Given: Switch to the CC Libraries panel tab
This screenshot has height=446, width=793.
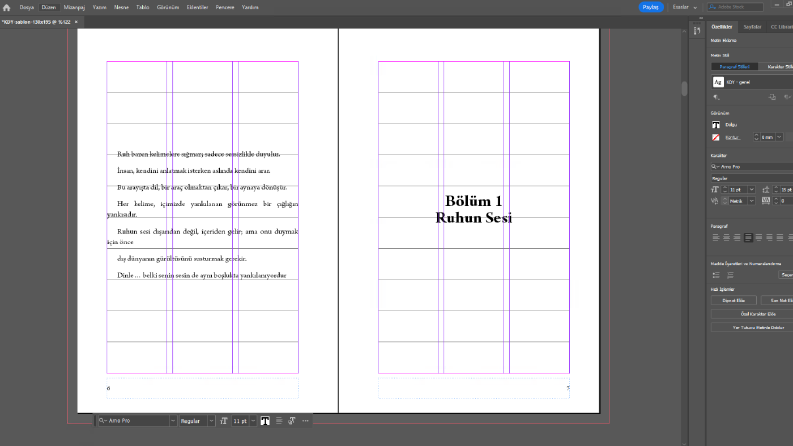Looking at the screenshot, I should pyautogui.click(x=781, y=27).
